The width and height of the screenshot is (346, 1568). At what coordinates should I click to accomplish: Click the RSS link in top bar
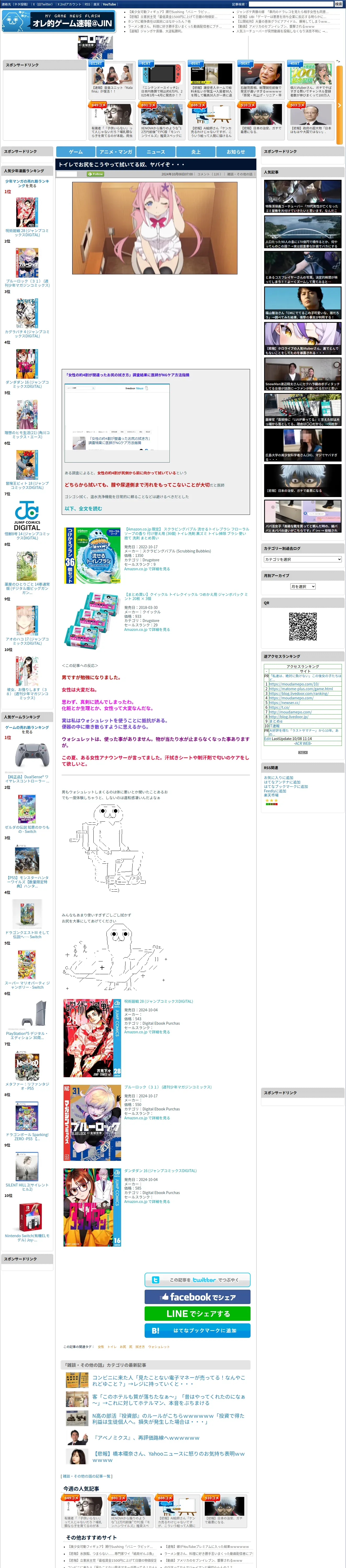pyautogui.click(x=87, y=4)
